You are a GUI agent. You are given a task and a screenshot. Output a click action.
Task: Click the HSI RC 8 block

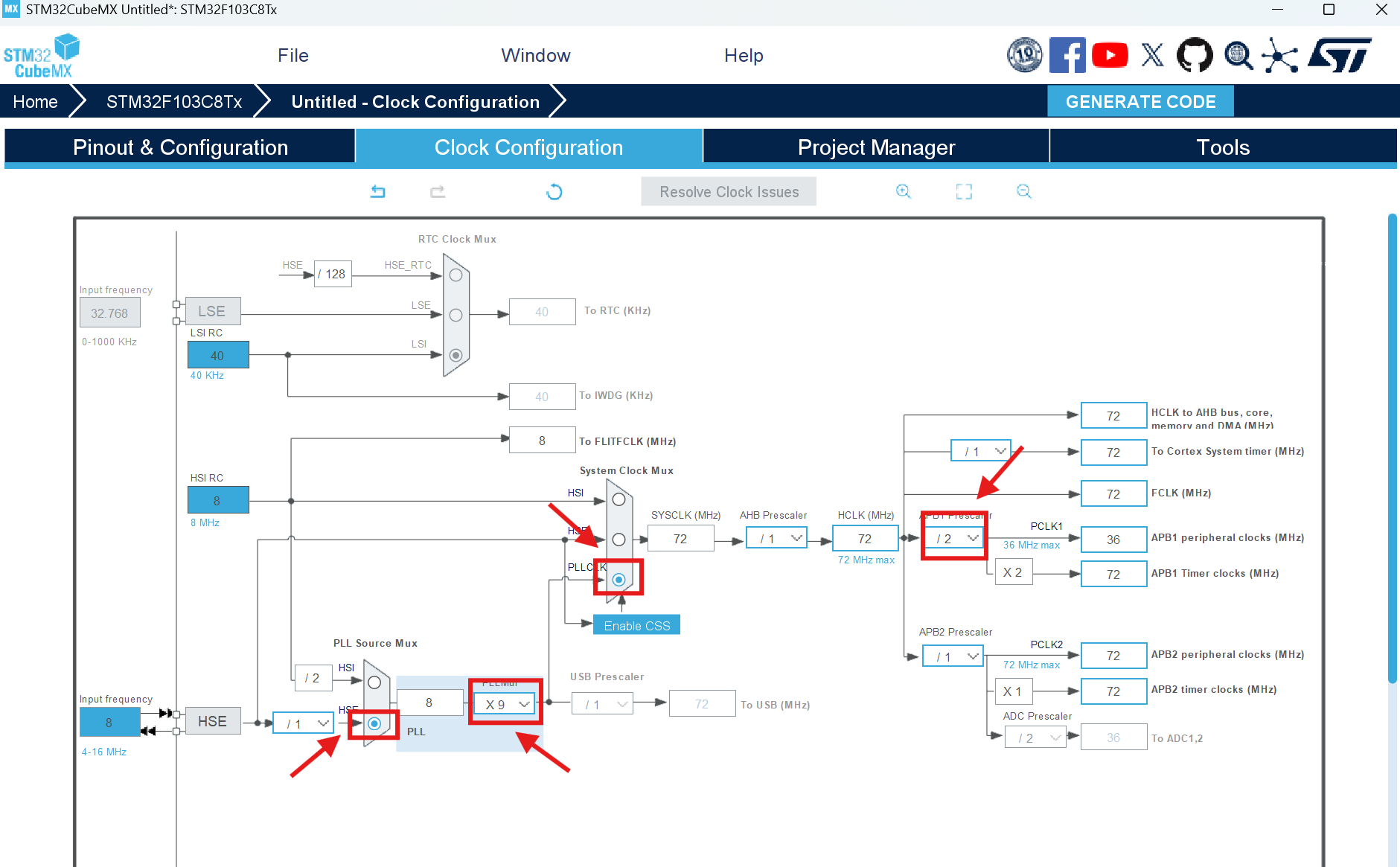coord(217,500)
